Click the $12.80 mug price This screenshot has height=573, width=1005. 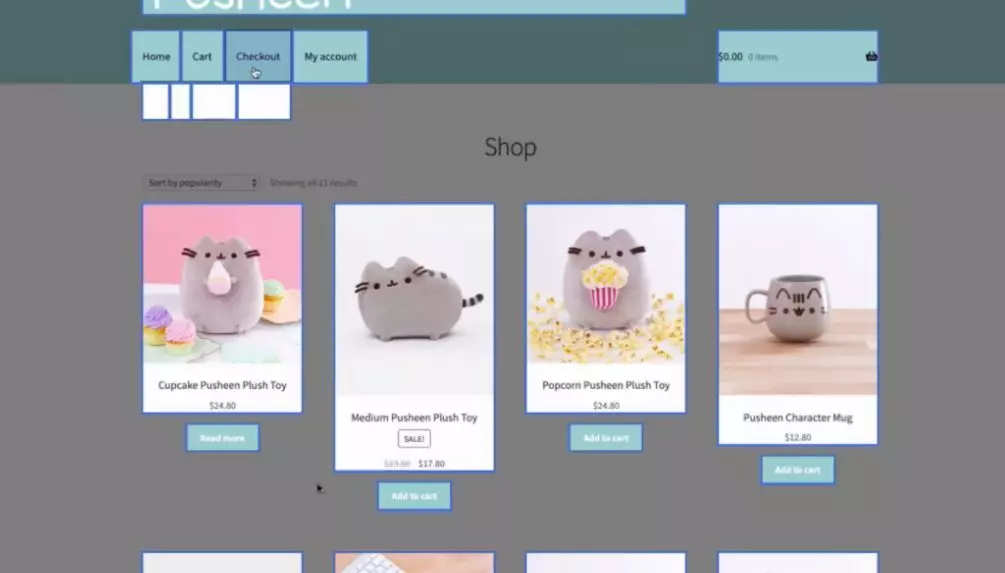click(797, 437)
